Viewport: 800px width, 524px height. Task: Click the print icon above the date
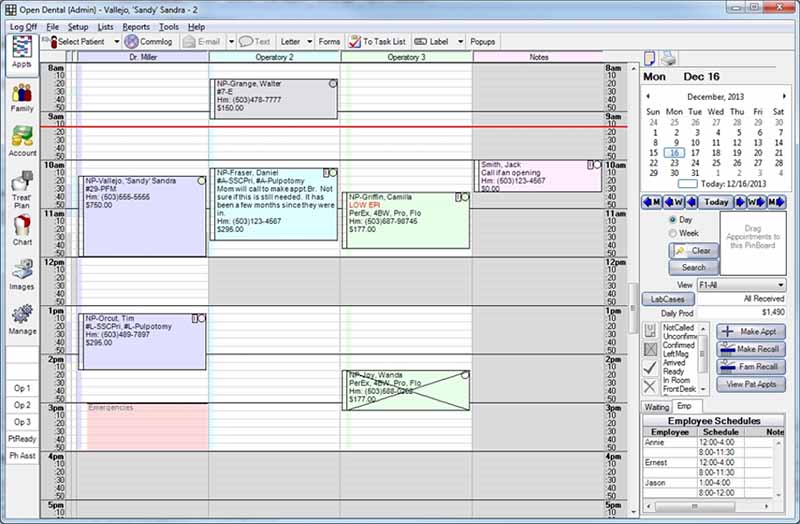[668, 58]
